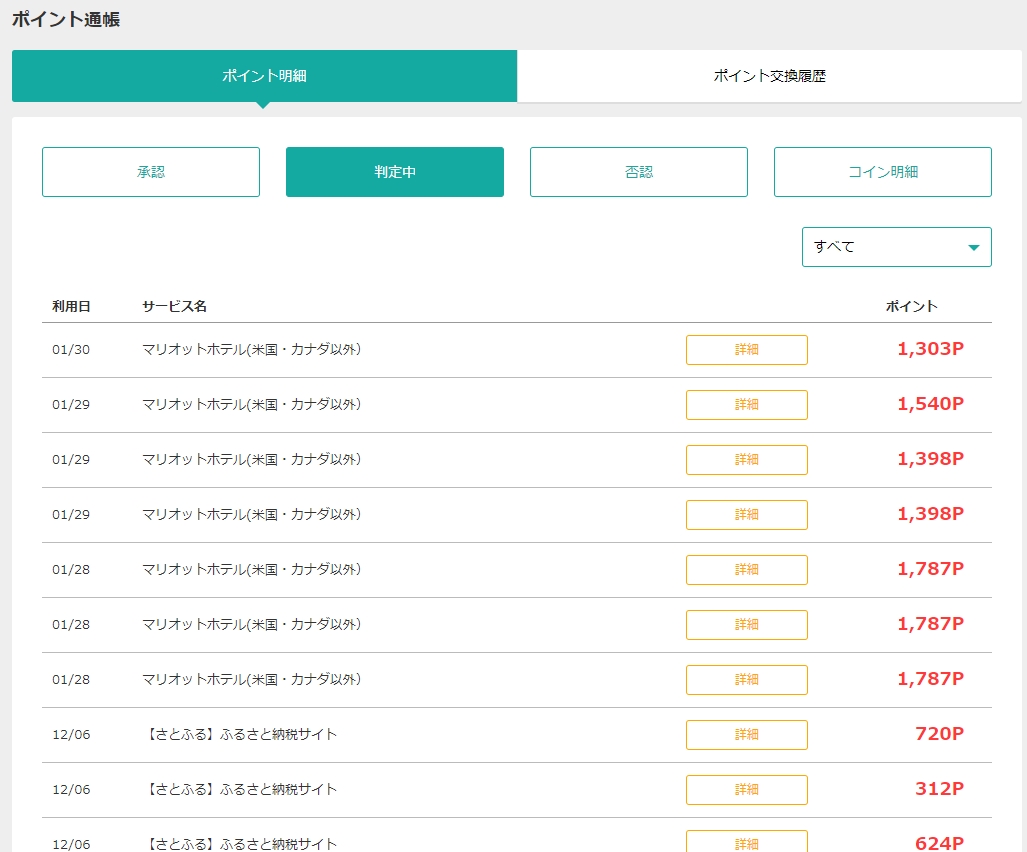Click the 312P point value

coord(939,789)
